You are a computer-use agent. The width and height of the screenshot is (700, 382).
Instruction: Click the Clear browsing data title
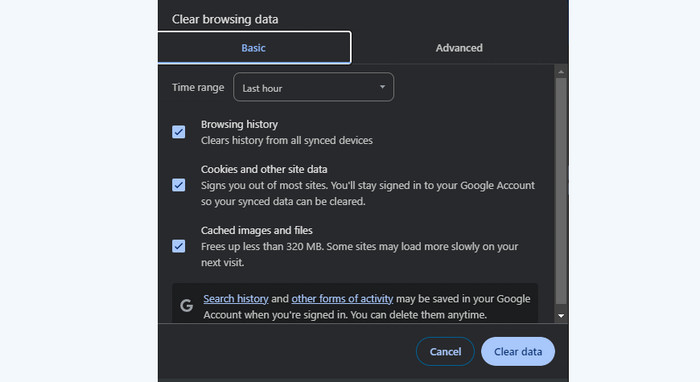(x=225, y=19)
